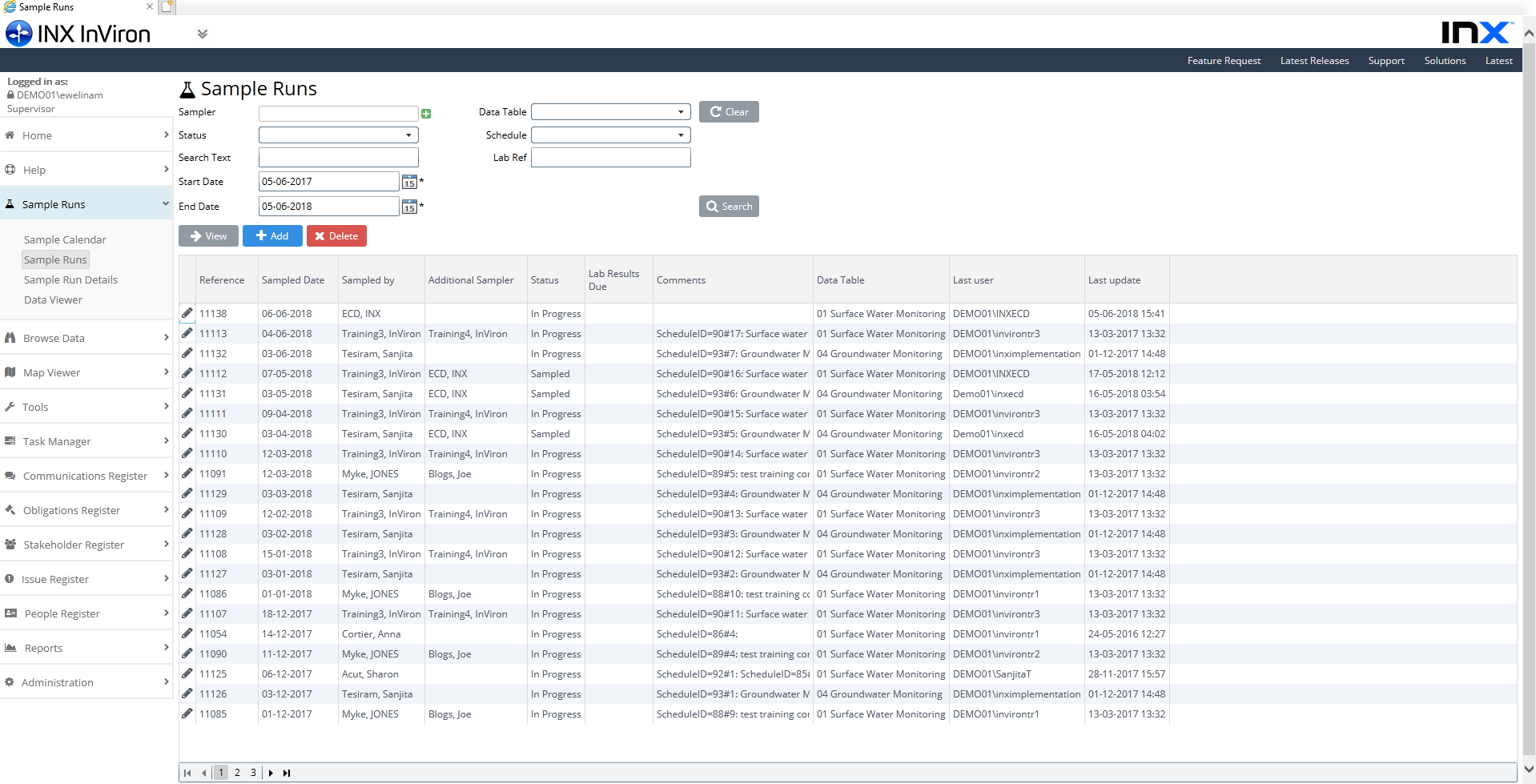Open the Start Date calendar picker
1536x784 pixels.
(x=409, y=182)
